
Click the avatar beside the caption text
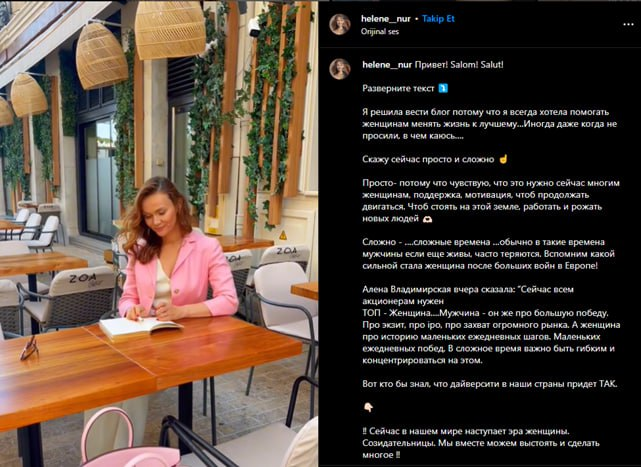pos(340,69)
